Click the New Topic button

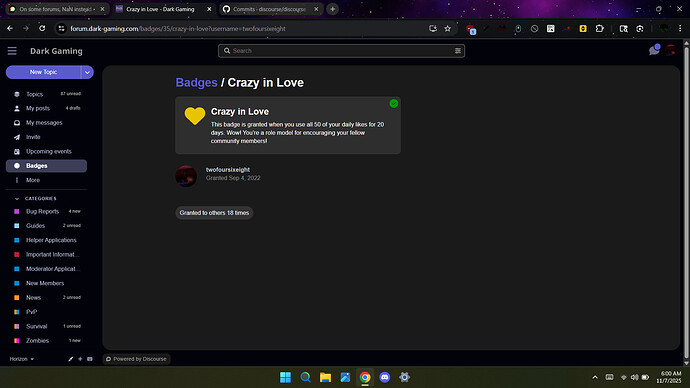coord(43,72)
